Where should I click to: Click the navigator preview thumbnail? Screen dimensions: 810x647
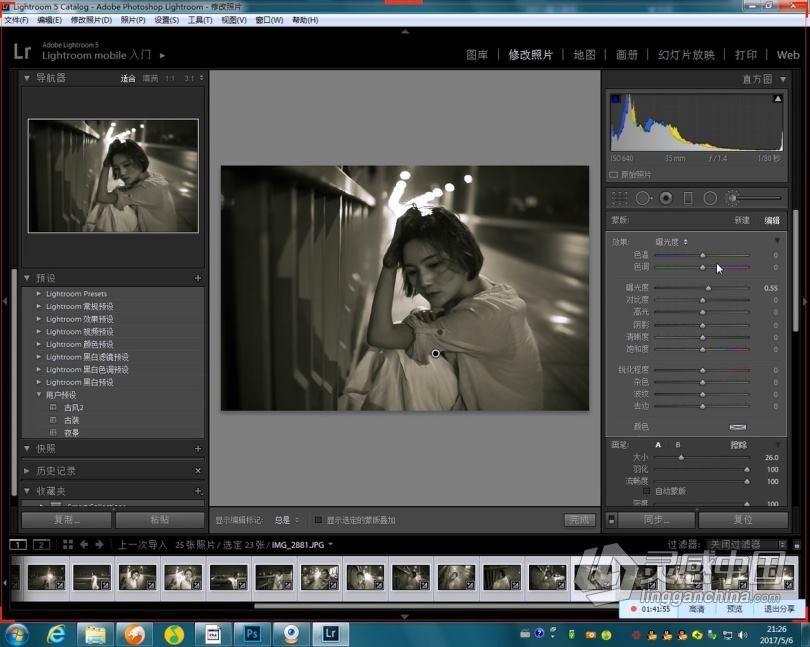point(113,176)
